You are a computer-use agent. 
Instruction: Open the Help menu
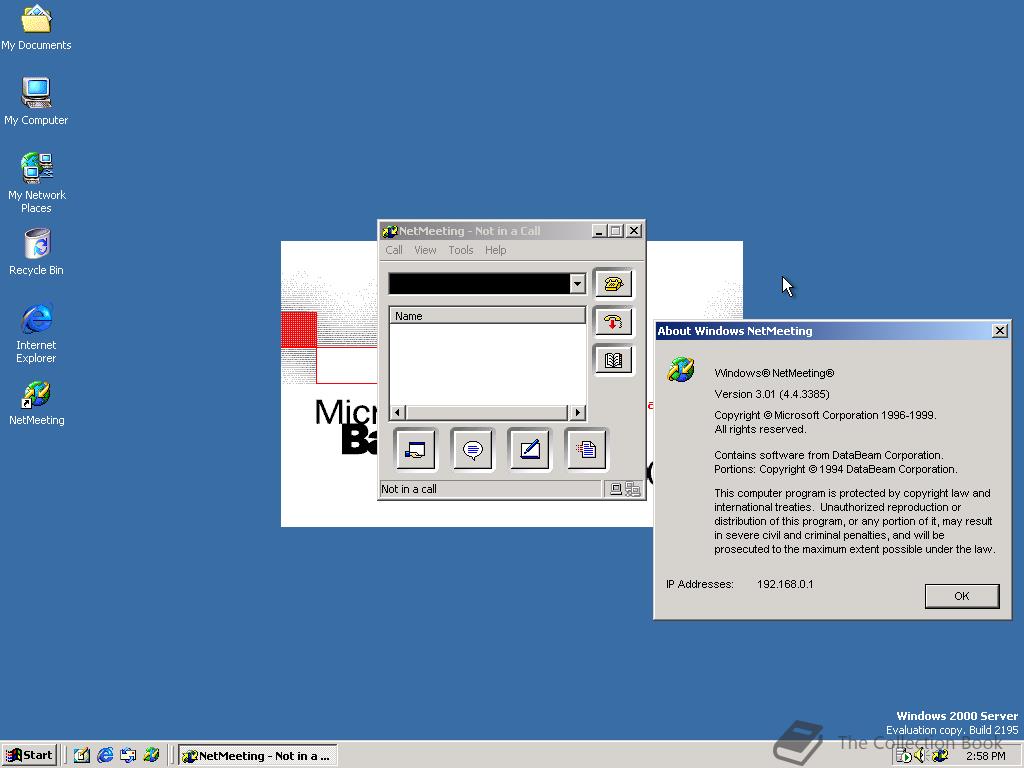[x=496, y=250]
